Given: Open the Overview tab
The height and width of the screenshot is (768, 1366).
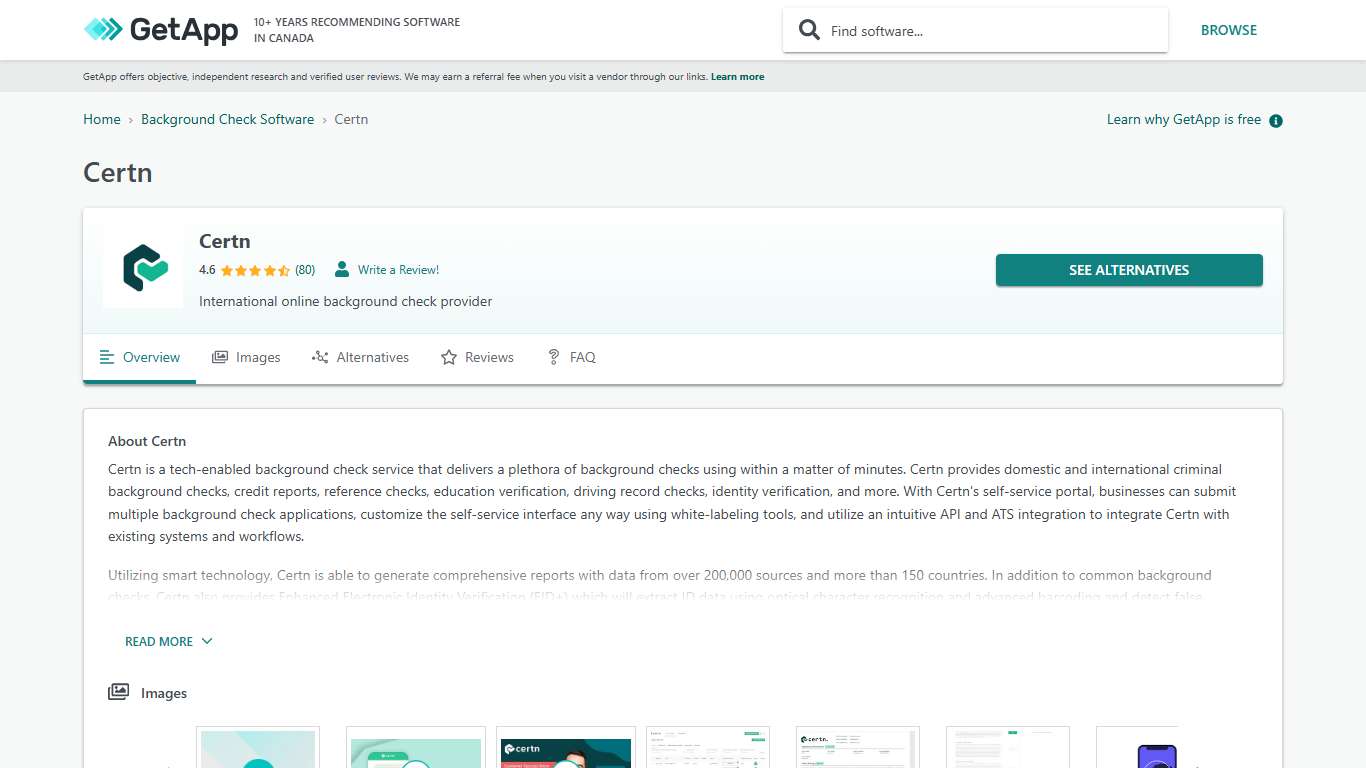Looking at the screenshot, I should tap(140, 357).
